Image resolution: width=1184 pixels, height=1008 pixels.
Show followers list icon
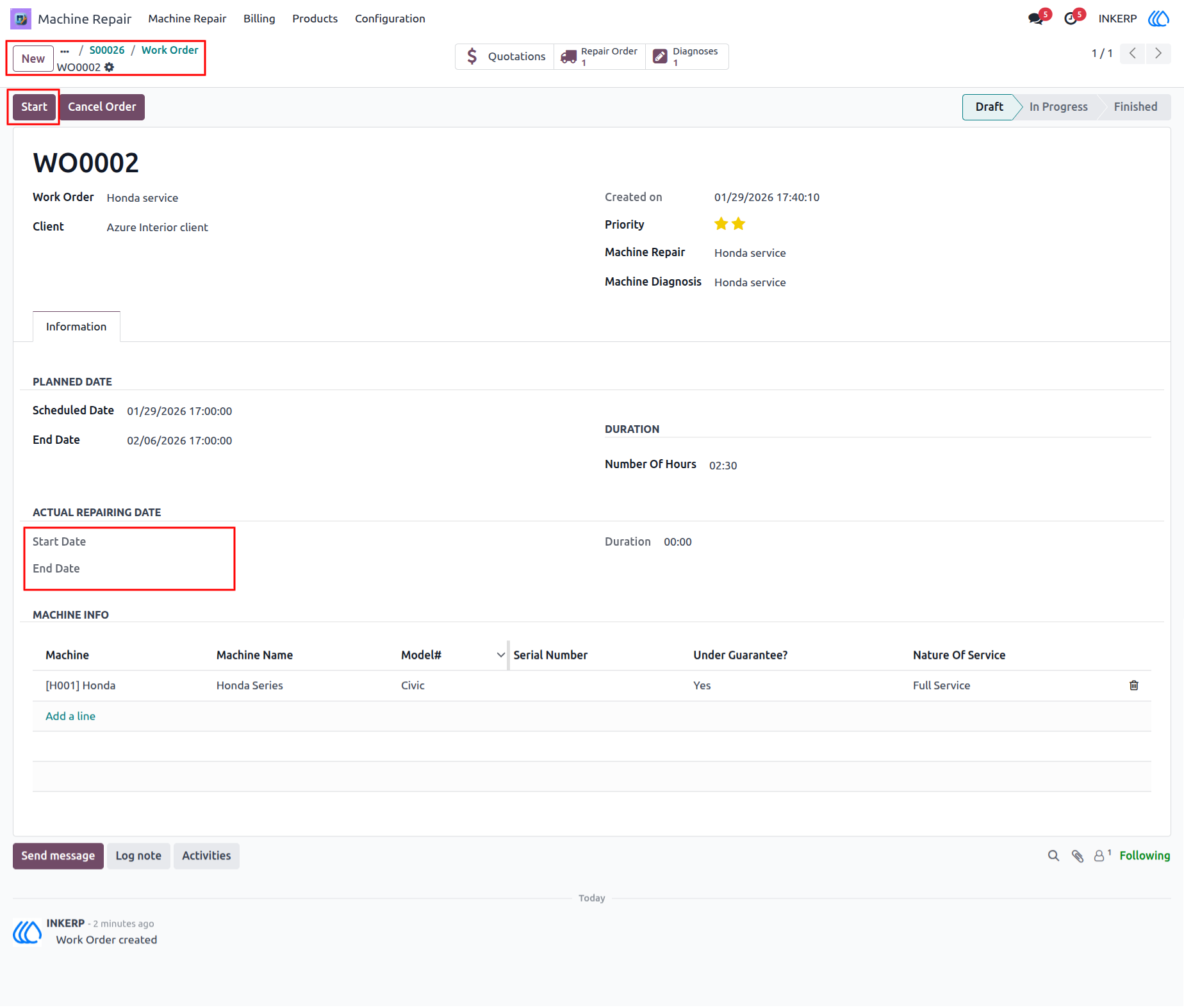click(1102, 856)
